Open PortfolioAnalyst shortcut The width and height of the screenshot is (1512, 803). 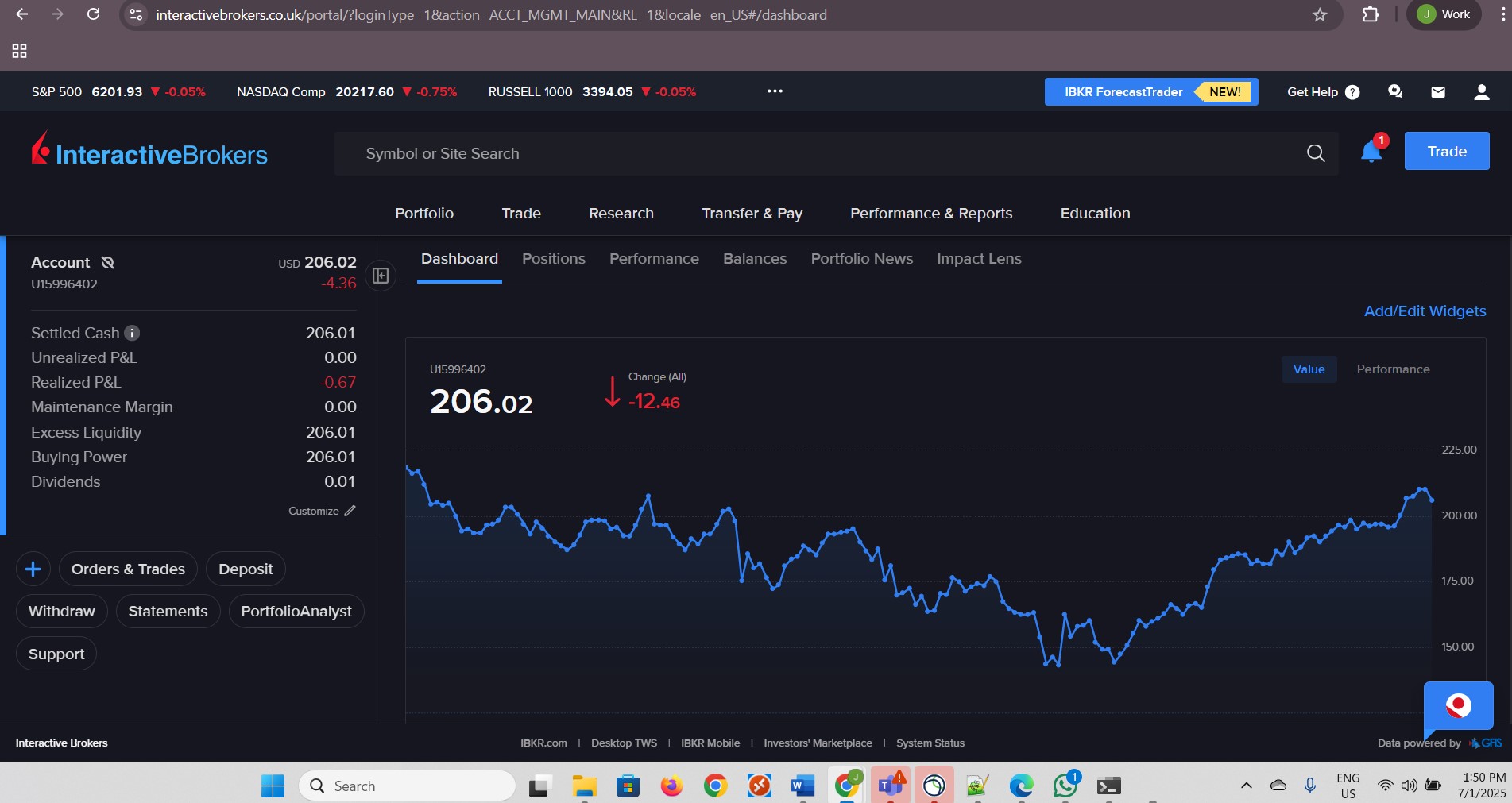point(296,611)
